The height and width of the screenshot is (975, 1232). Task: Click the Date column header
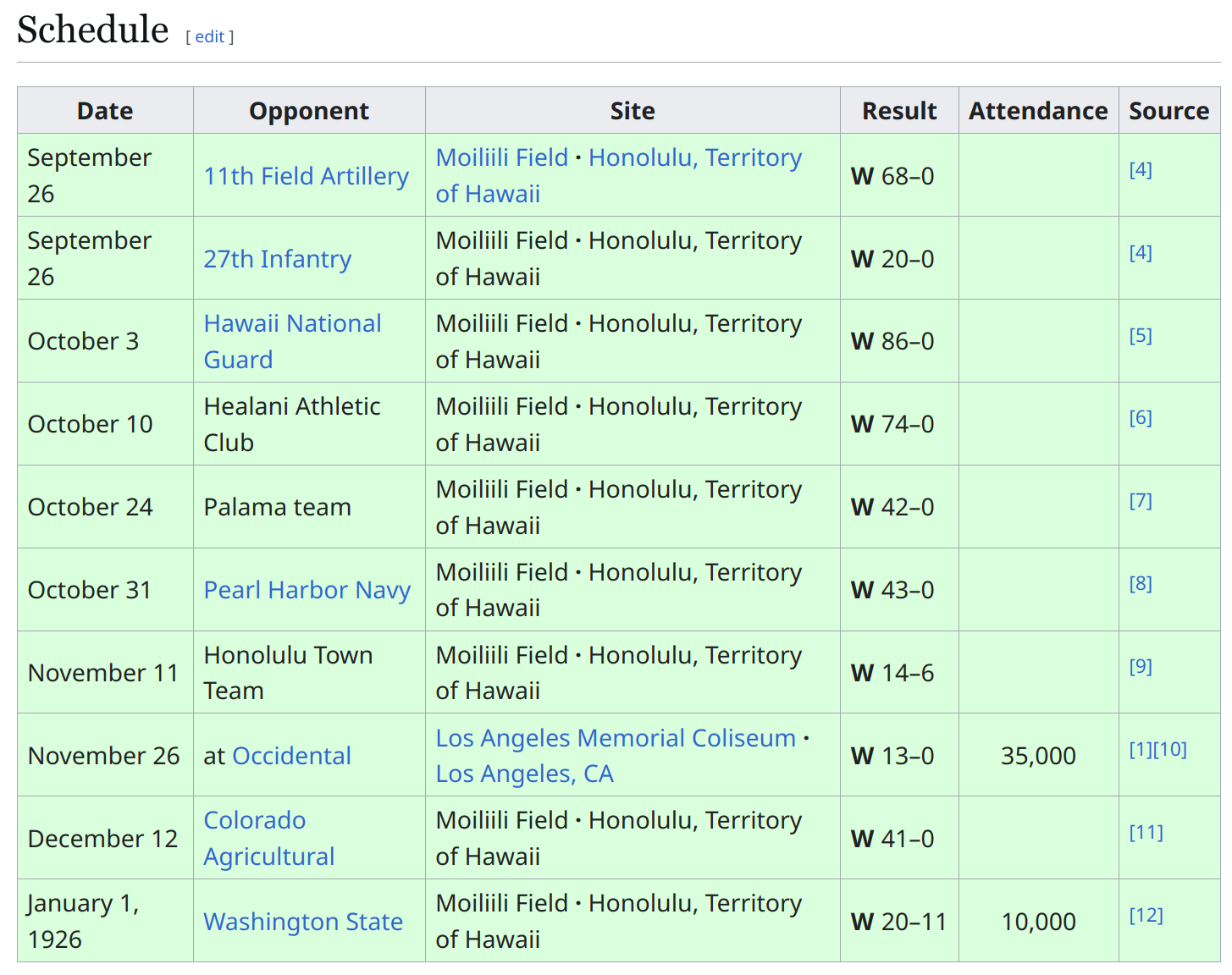point(105,111)
